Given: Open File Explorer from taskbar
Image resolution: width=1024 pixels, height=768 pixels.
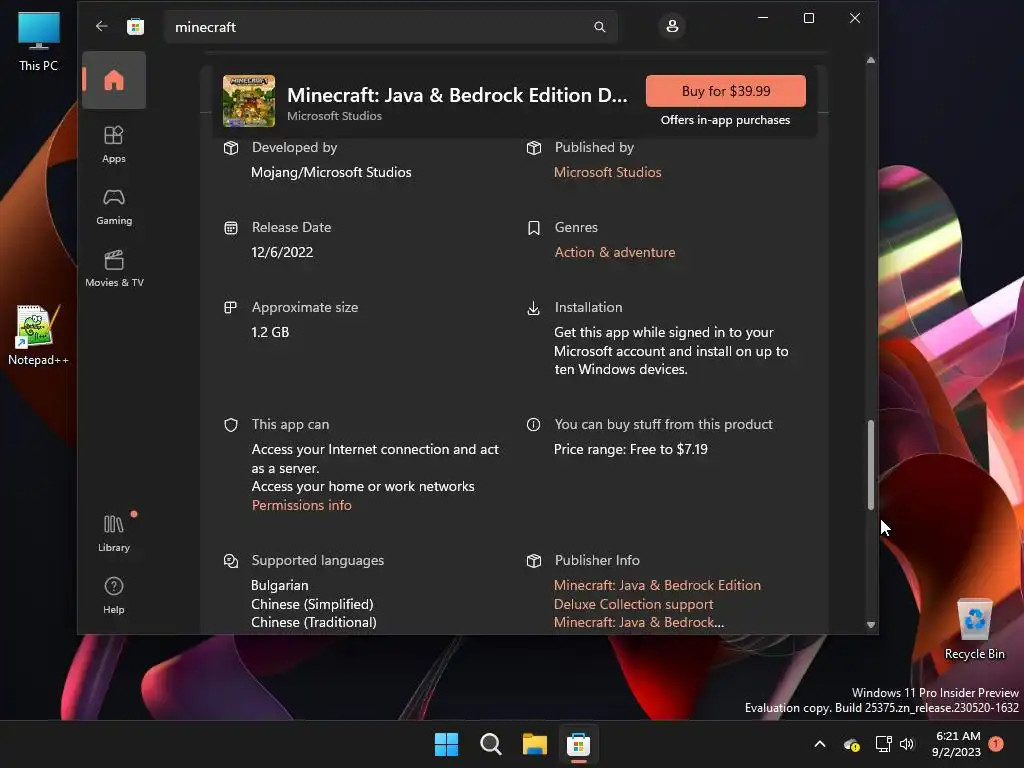Looking at the screenshot, I should 534,744.
